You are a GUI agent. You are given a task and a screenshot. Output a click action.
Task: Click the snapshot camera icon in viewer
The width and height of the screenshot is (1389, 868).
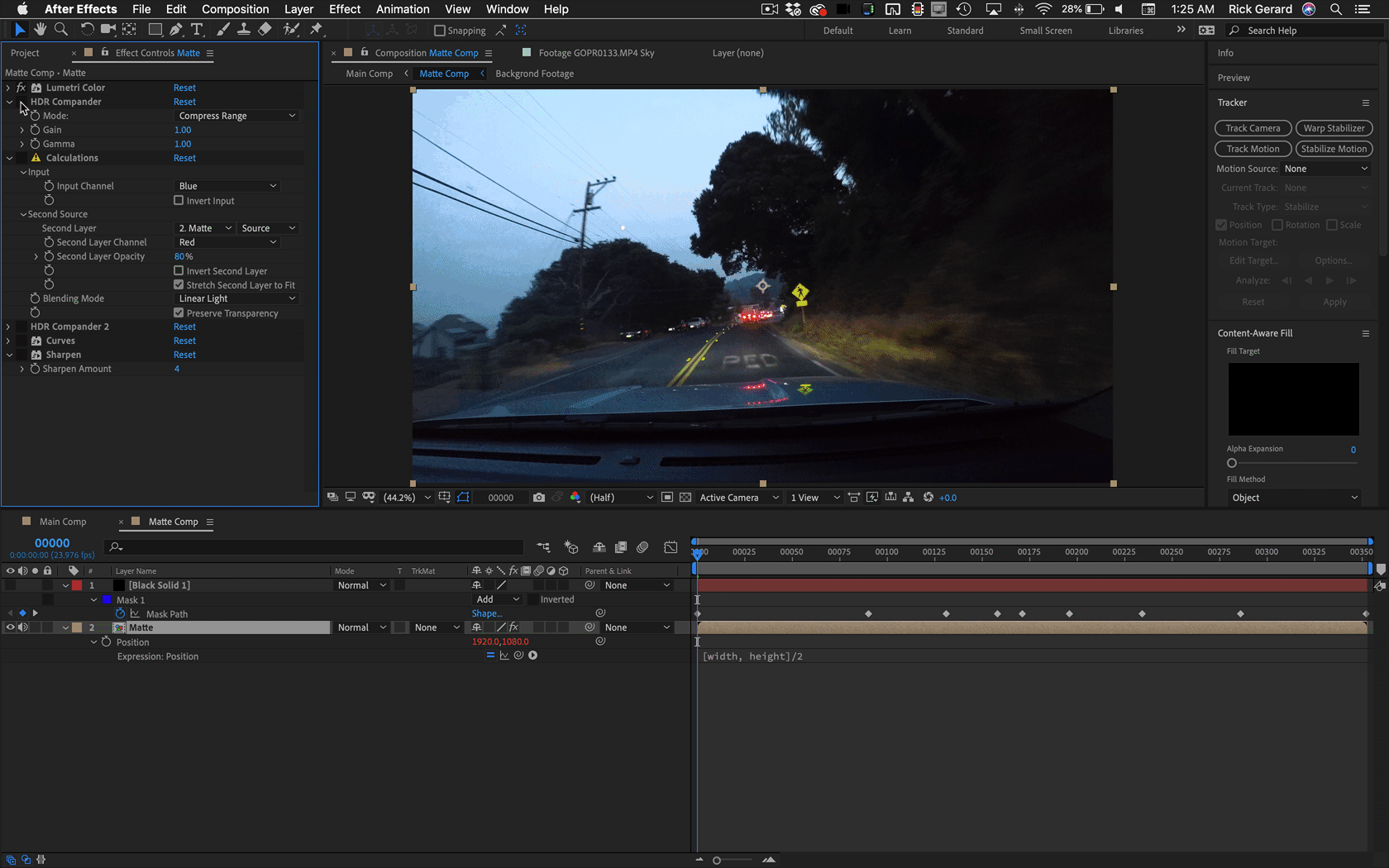[539, 498]
